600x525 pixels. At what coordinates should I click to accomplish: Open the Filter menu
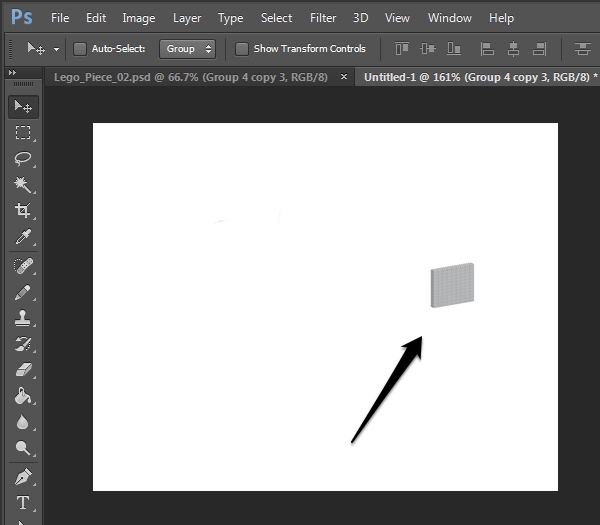323,18
